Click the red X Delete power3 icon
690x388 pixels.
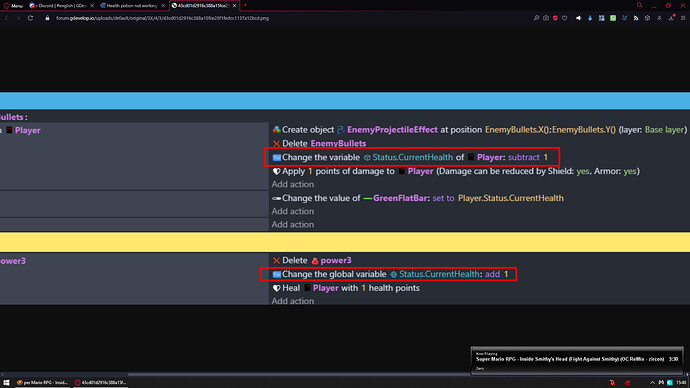(x=276, y=260)
